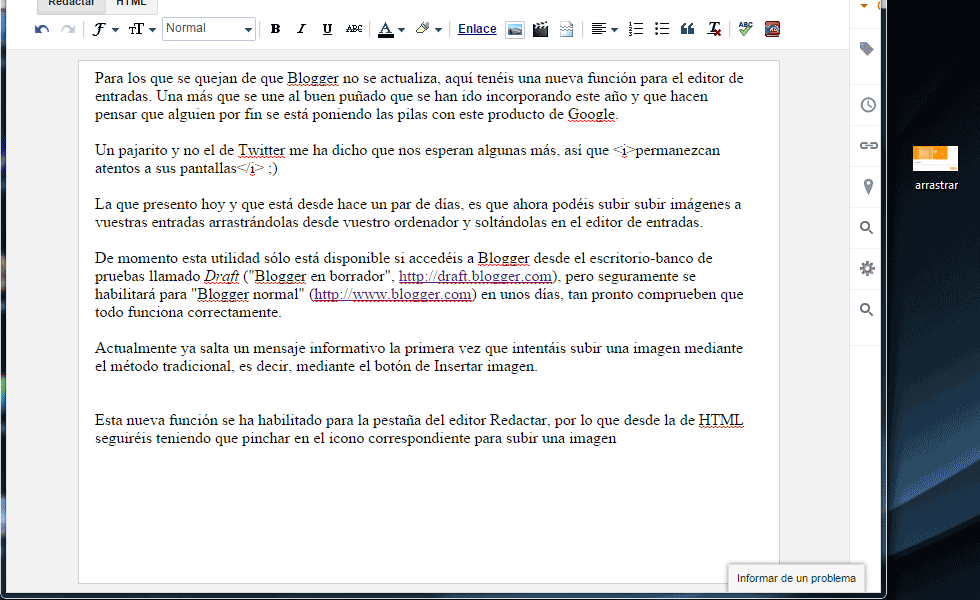Open the font size menu
The height and width of the screenshot is (600, 980).
142,29
